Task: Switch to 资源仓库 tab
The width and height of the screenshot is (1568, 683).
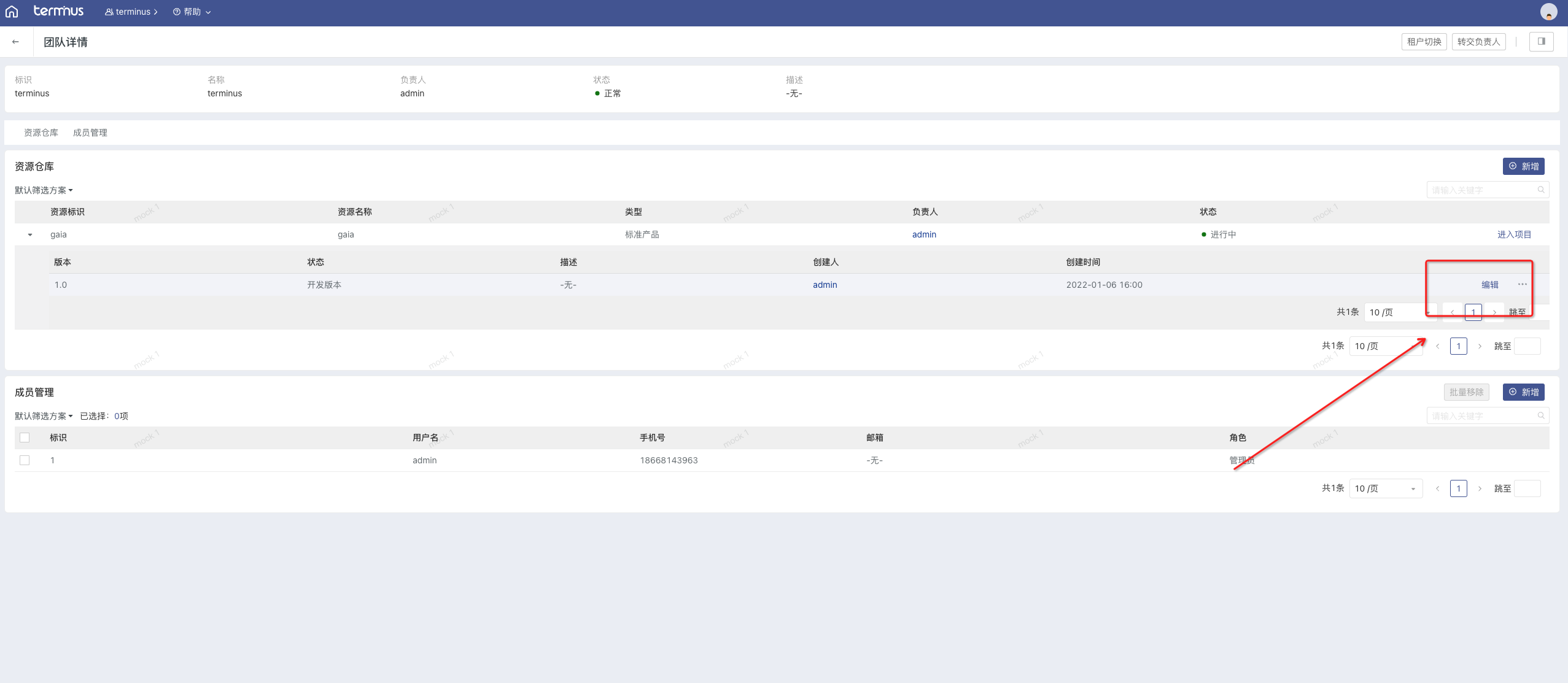Action: click(x=41, y=133)
